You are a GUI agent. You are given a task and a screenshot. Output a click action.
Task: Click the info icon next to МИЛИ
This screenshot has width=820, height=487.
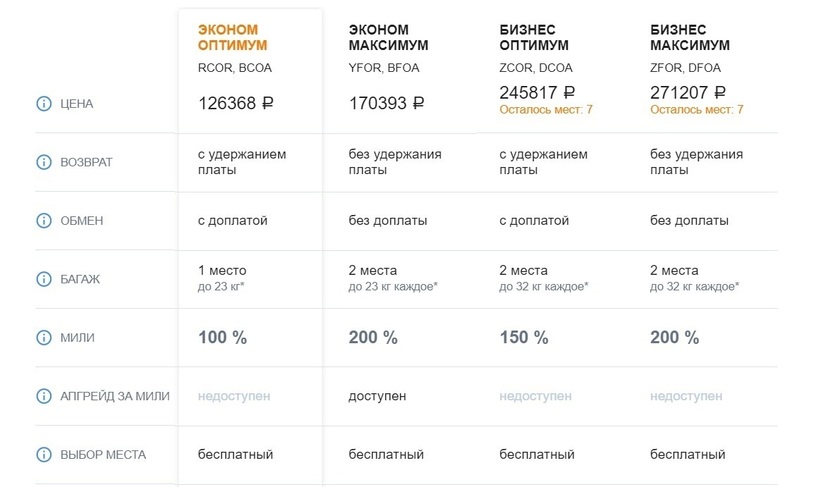click(43, 338)
